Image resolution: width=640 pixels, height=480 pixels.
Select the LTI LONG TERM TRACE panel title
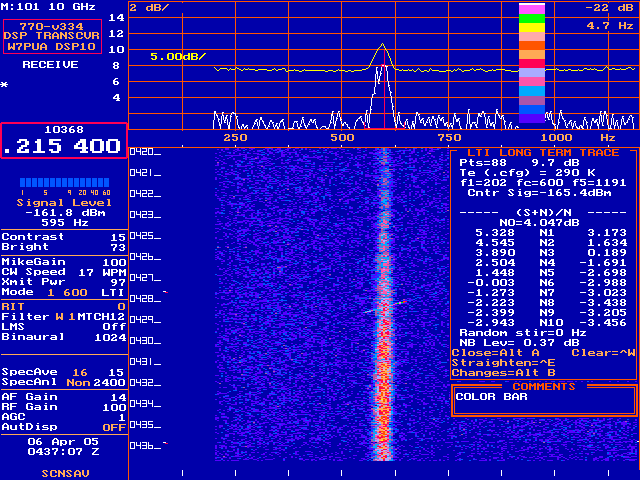point(543,152)
